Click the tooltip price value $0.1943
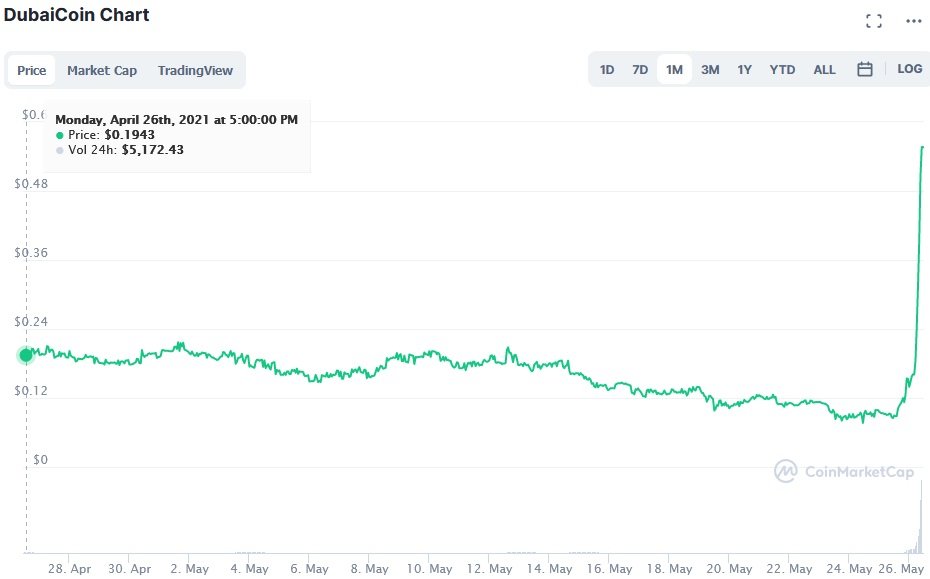Image resolution: width=930 pixels, height=579 pixels. [129, 135]
